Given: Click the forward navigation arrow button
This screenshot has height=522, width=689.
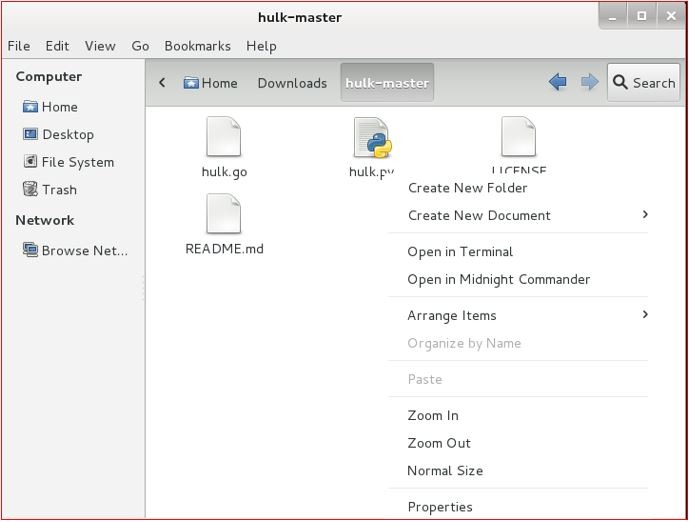Looking at the screenshot, I should (589, 82).
